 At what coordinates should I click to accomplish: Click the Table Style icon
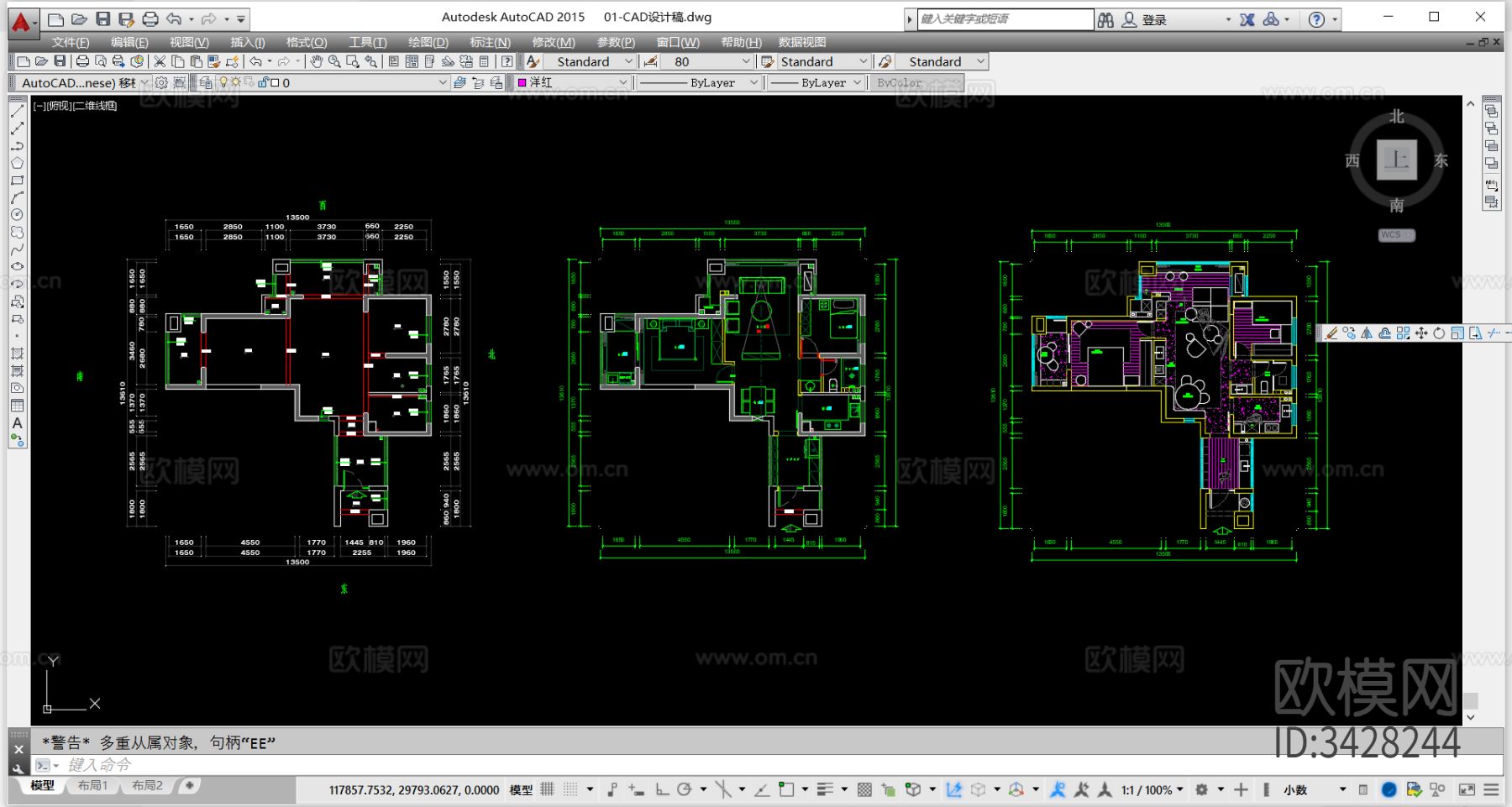[767, 61]
